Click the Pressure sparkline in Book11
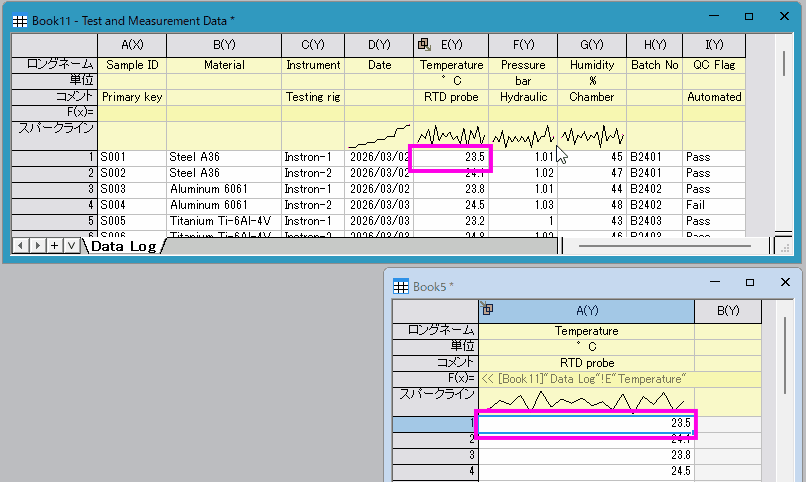The height and width of the screenshot is (482, 806). (523, 136)
